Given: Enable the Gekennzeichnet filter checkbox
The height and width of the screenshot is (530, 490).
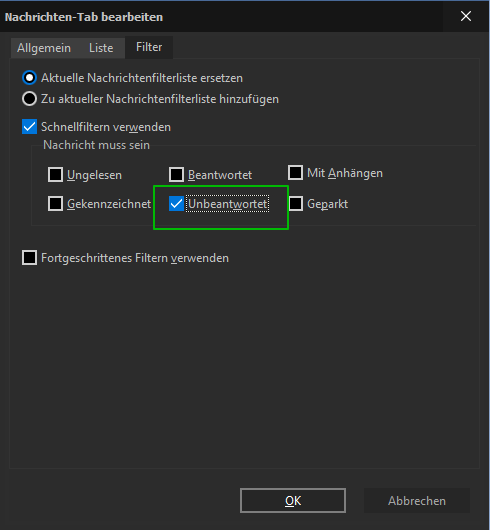Looking at the screenshot, I should pos(55,203).
